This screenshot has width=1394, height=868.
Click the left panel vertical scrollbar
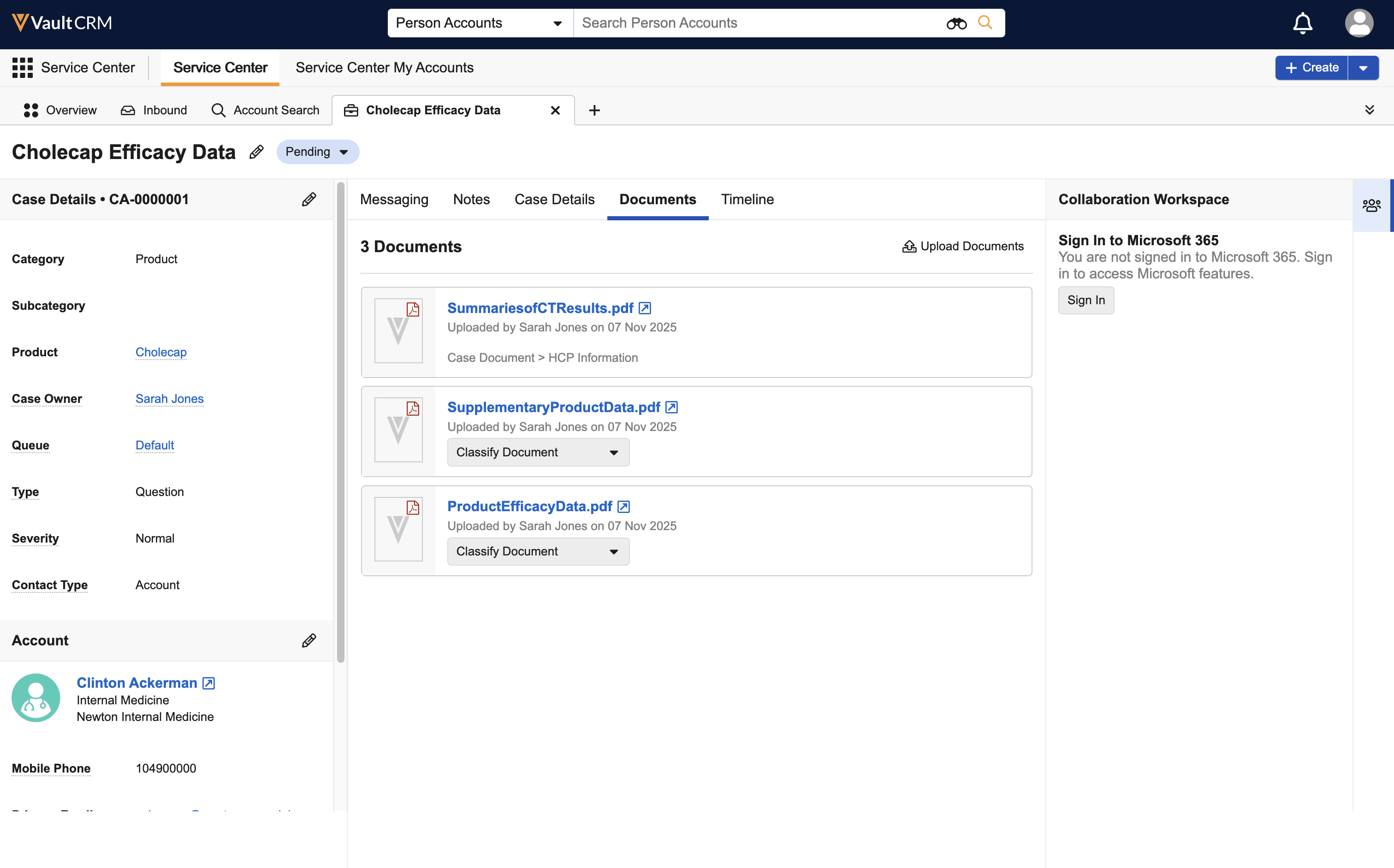[340, 422]
